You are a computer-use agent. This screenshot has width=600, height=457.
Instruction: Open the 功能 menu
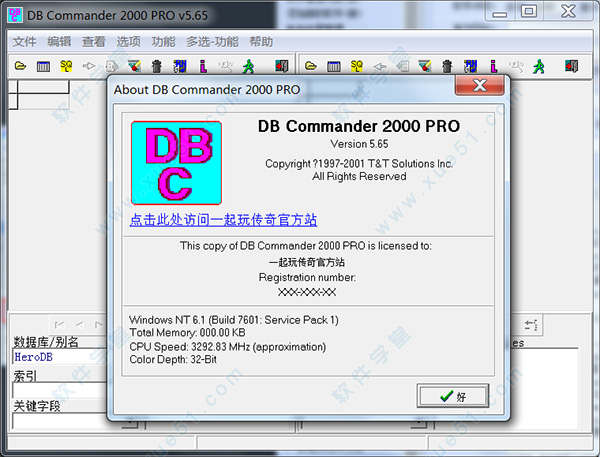click(163, 41)
